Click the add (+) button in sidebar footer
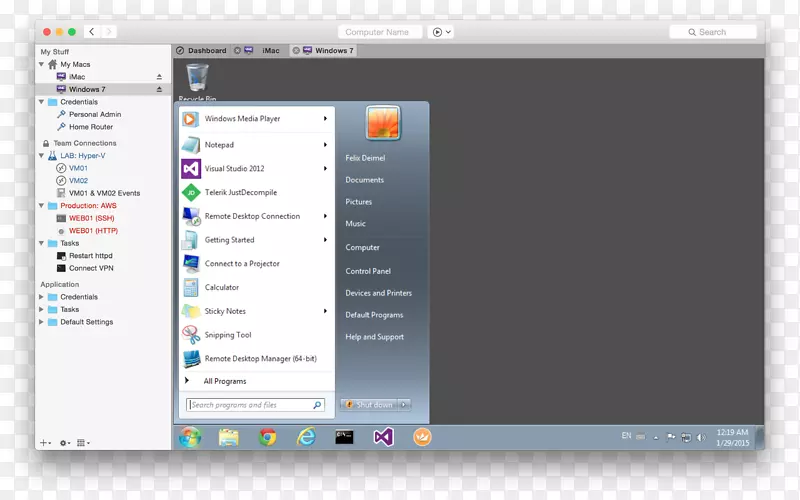Image resolution: width=800 pixels, height=500 pixels. tap(45, 443)
